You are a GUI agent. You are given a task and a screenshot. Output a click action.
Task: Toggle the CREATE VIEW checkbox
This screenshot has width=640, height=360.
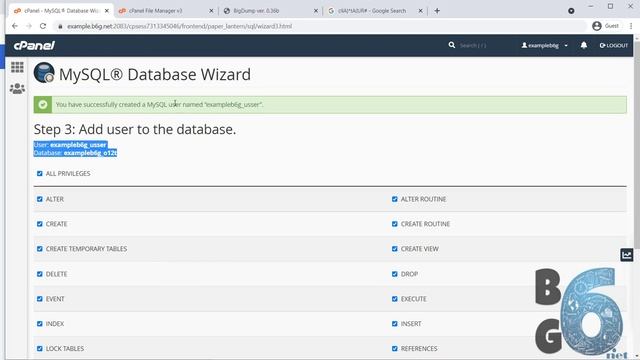click(395, 249)
